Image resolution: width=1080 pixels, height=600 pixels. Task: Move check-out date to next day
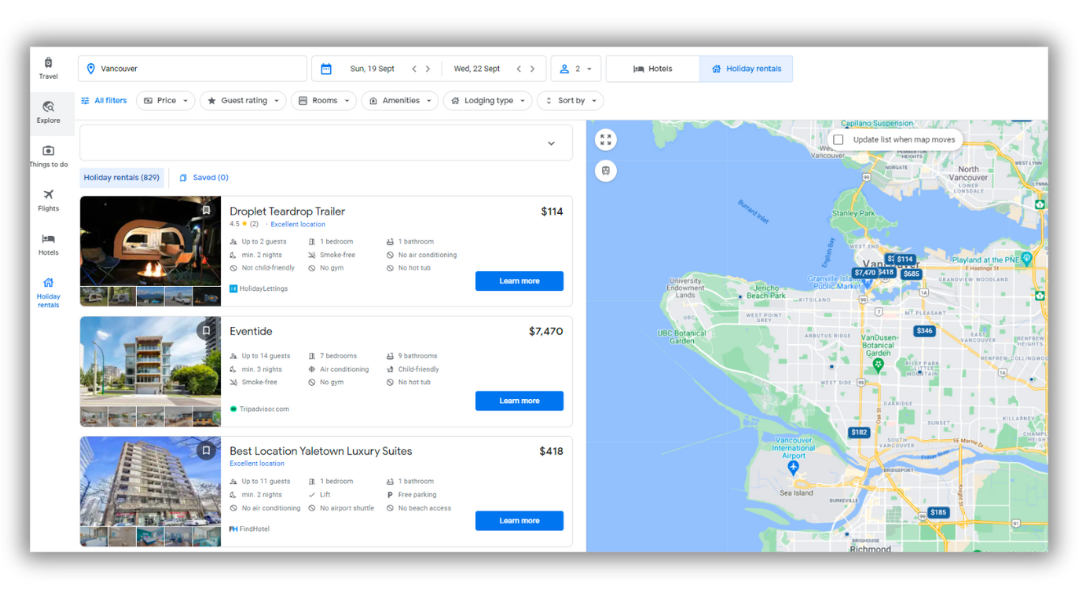(532, 69)
